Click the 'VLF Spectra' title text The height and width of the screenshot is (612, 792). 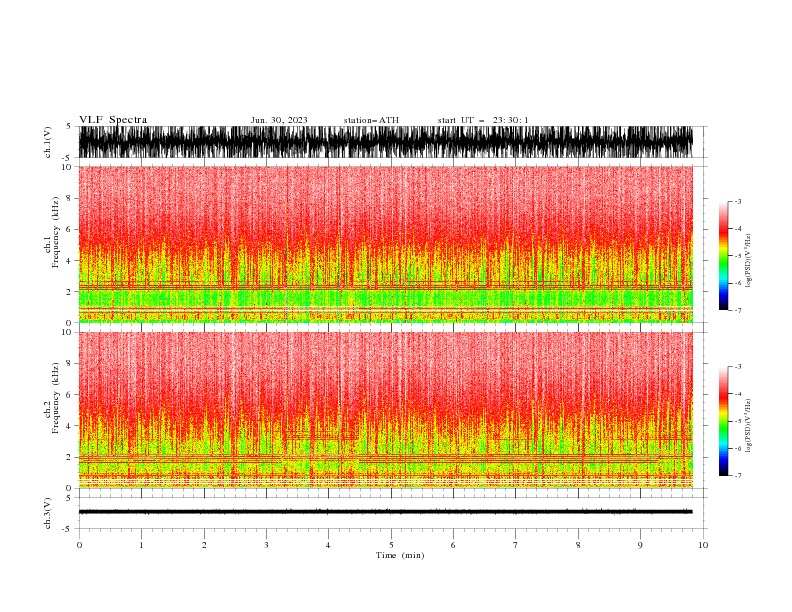pyautogui.click(x=113, y=120)
